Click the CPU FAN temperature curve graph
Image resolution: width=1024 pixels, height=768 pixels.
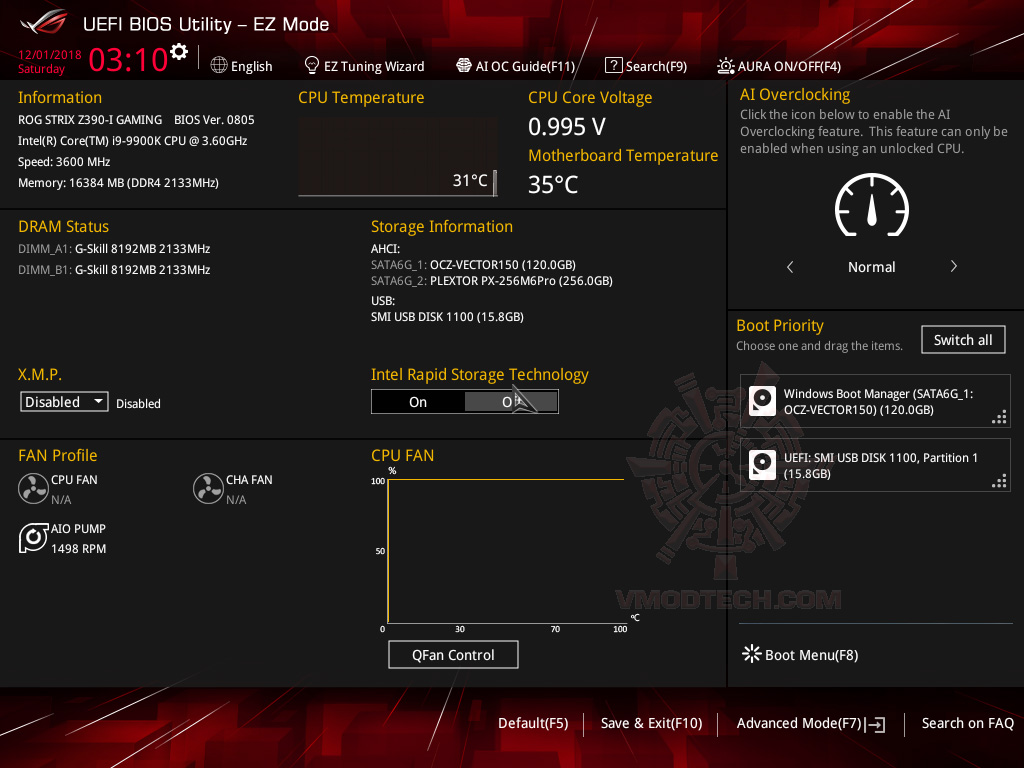click(x=500, y=550)
